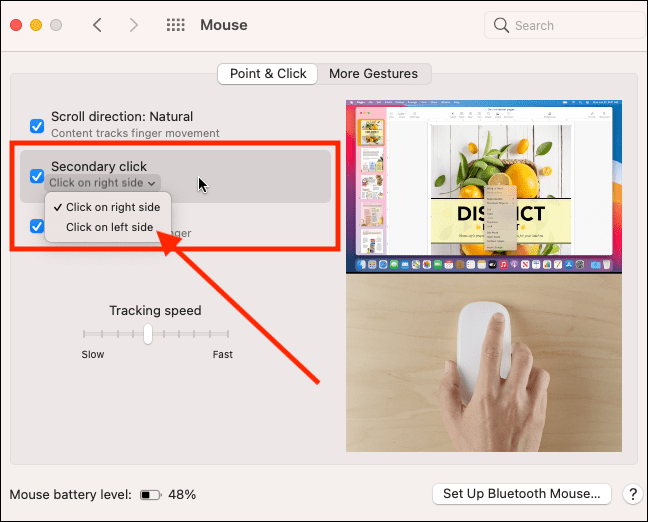Disable Scroll direction: Natural checkbox

(x=37, y=126)
